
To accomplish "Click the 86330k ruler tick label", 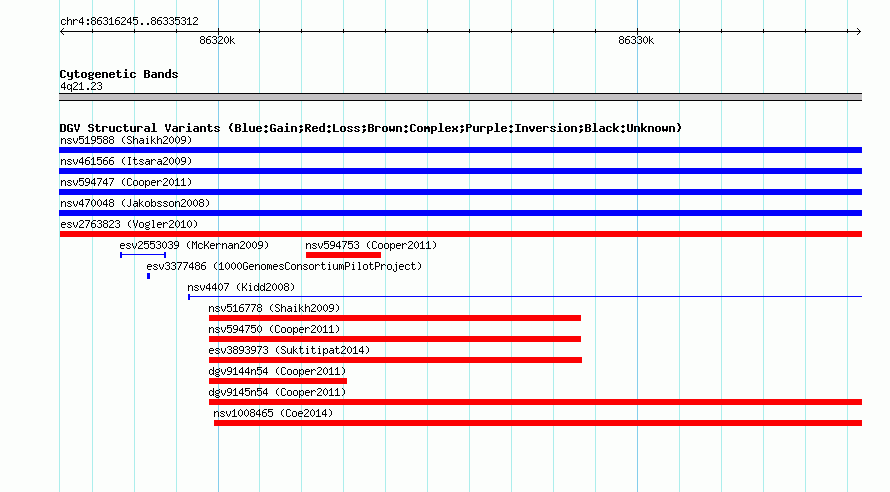I will pyautogui.click(x=636, y=40).
